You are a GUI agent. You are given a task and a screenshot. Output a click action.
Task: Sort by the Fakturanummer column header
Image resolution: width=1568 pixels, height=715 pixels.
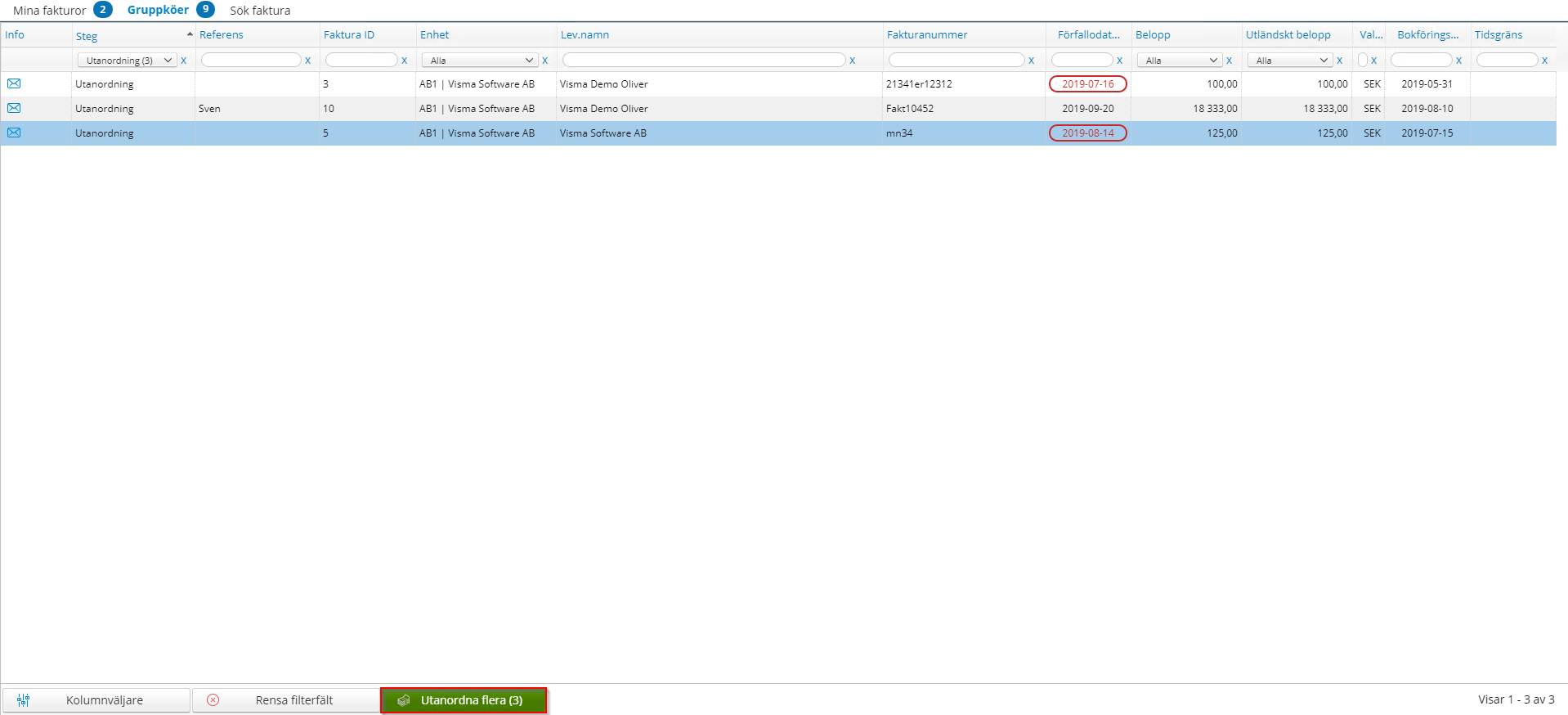tap(927, 34)
